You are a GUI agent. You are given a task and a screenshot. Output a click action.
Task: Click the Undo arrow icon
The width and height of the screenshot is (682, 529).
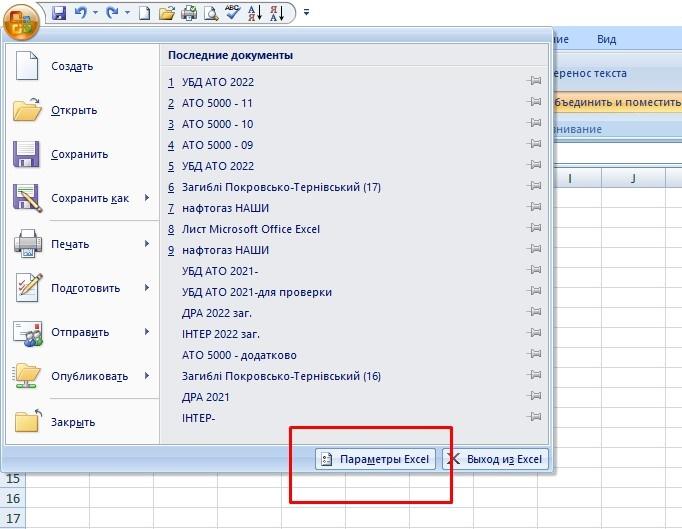click(x=80, y=13)
